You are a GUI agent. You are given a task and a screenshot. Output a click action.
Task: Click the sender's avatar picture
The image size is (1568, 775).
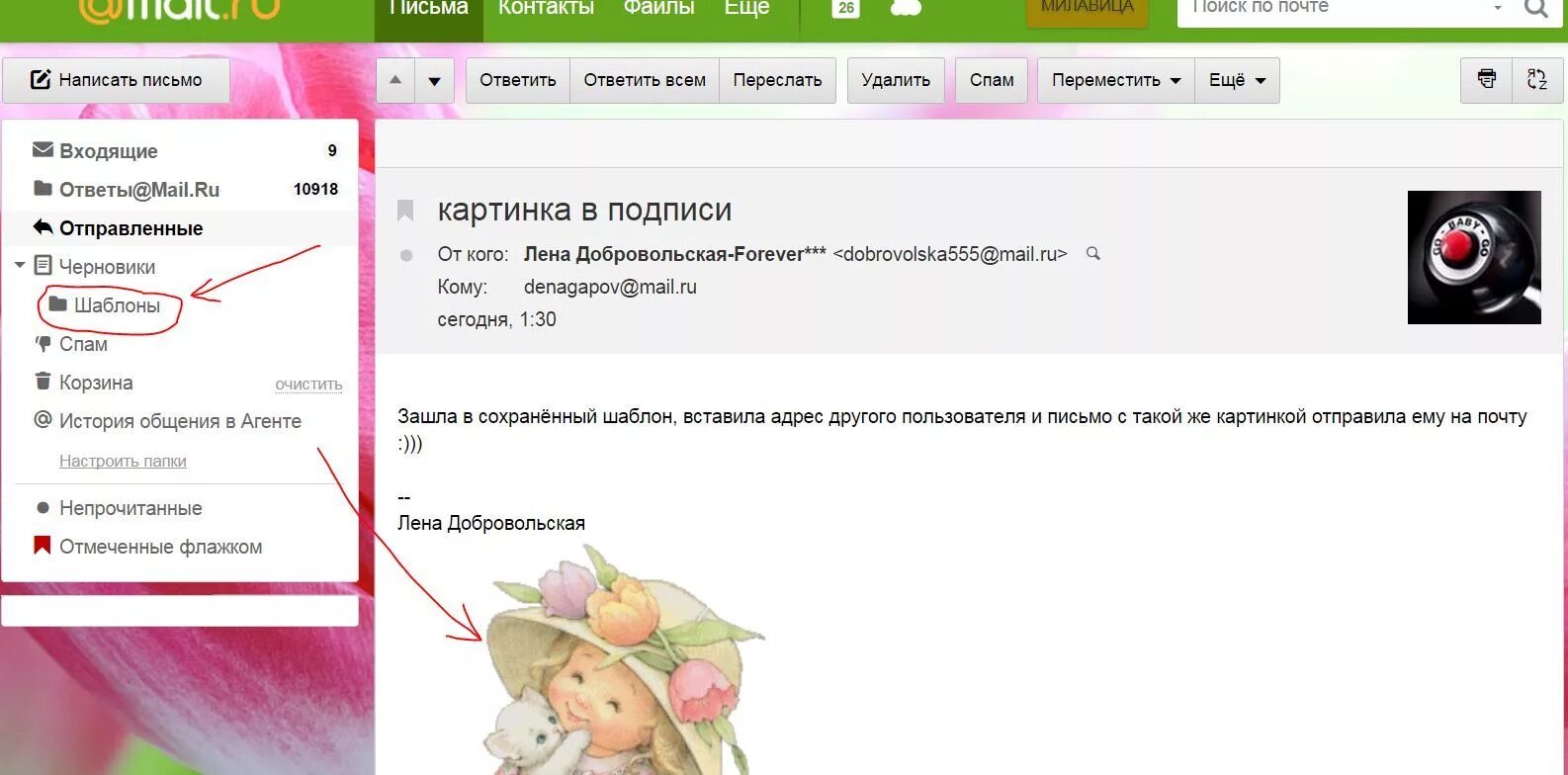[1474, 257]
